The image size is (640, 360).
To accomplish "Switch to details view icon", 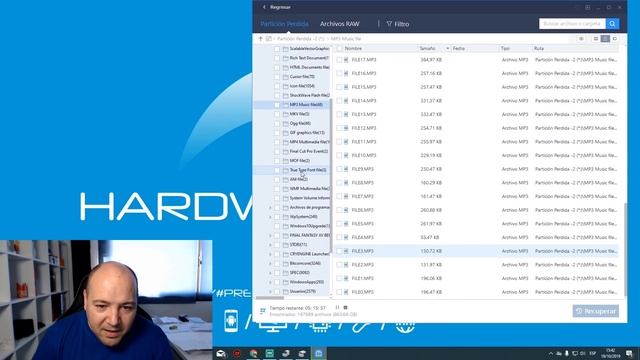I will coord(605,39).
